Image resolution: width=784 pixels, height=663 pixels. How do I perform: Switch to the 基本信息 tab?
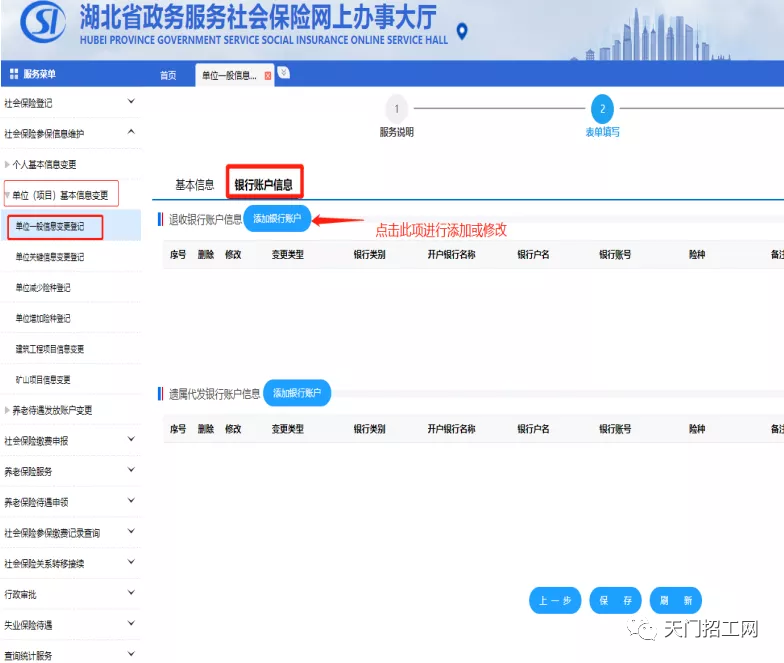pyautogui.click(x=194, y=185)
